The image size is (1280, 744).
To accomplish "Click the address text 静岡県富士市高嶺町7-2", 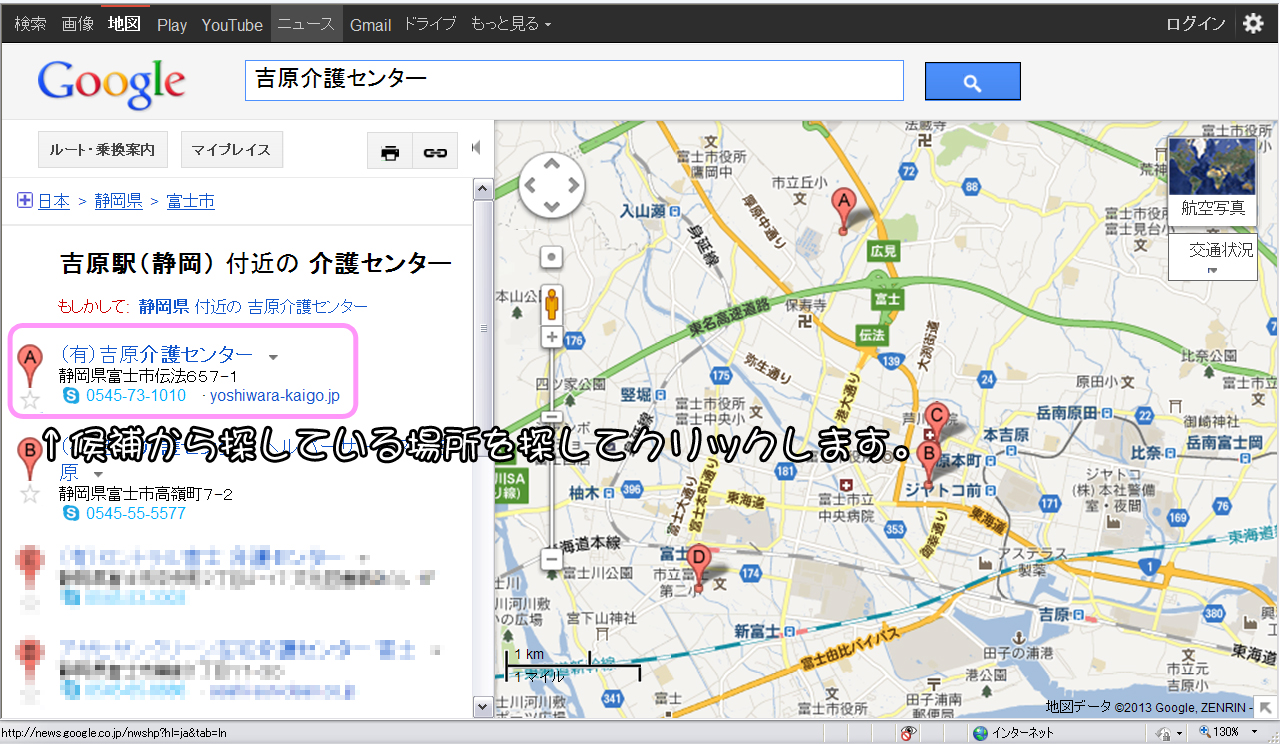I will tap(146, 494).
